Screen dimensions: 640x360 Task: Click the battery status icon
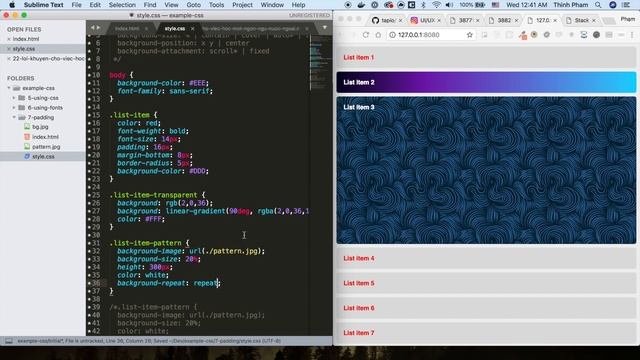tap(480, 5)
